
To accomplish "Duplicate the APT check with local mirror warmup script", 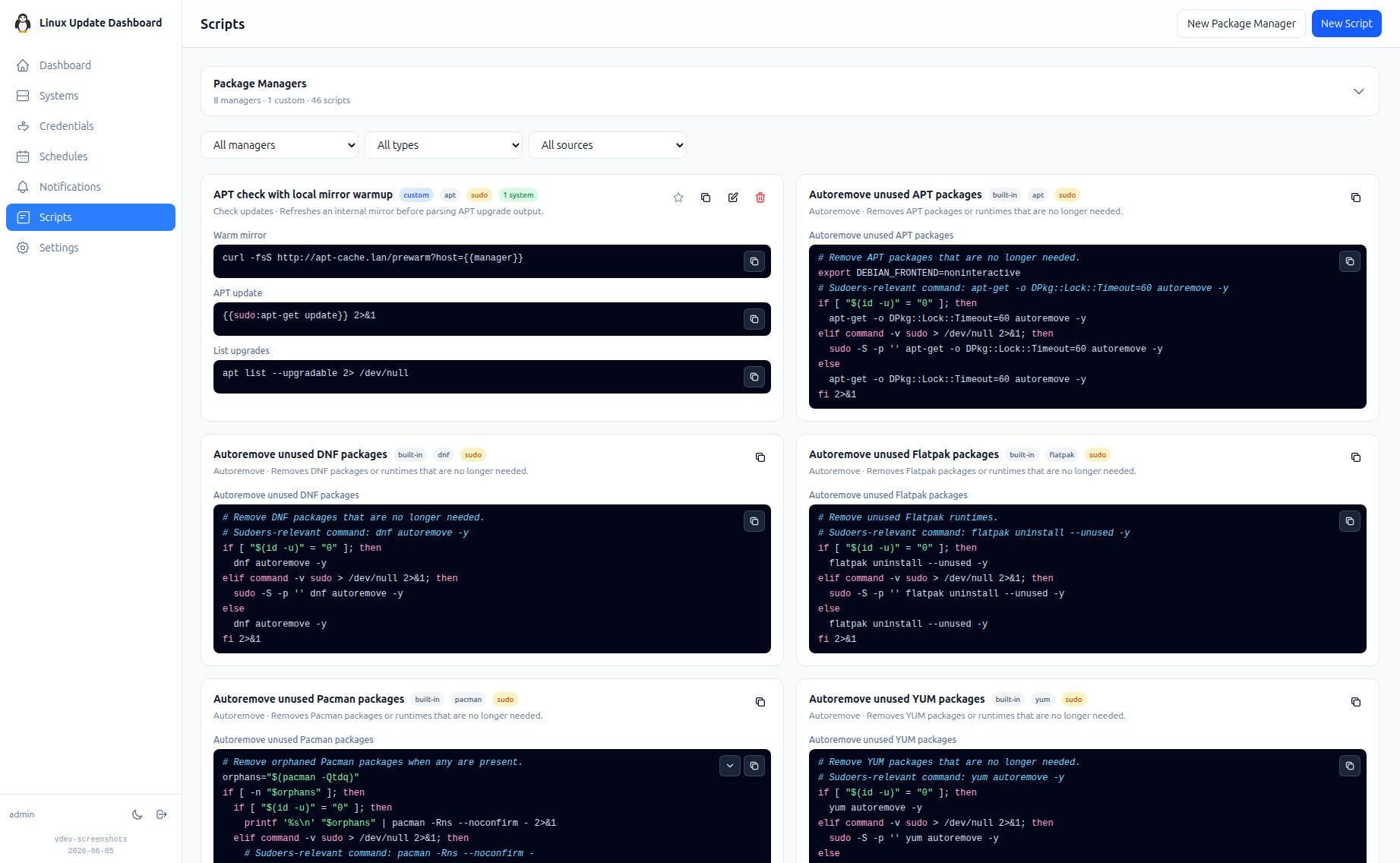I will coord(706,198).
